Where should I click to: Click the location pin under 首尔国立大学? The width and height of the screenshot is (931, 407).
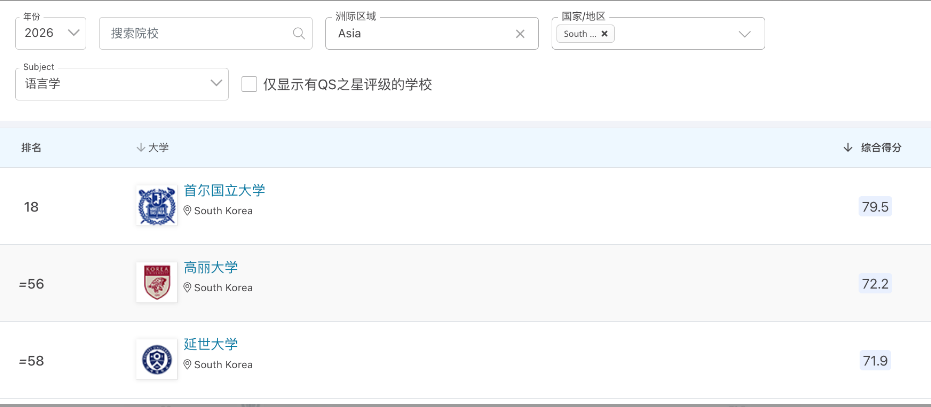(187, 211)
